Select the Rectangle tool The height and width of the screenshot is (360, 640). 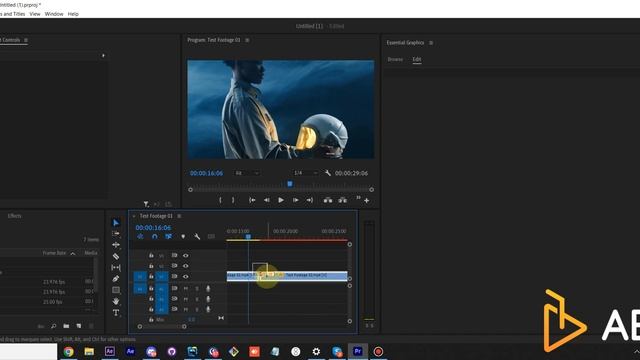pos(116,290)
